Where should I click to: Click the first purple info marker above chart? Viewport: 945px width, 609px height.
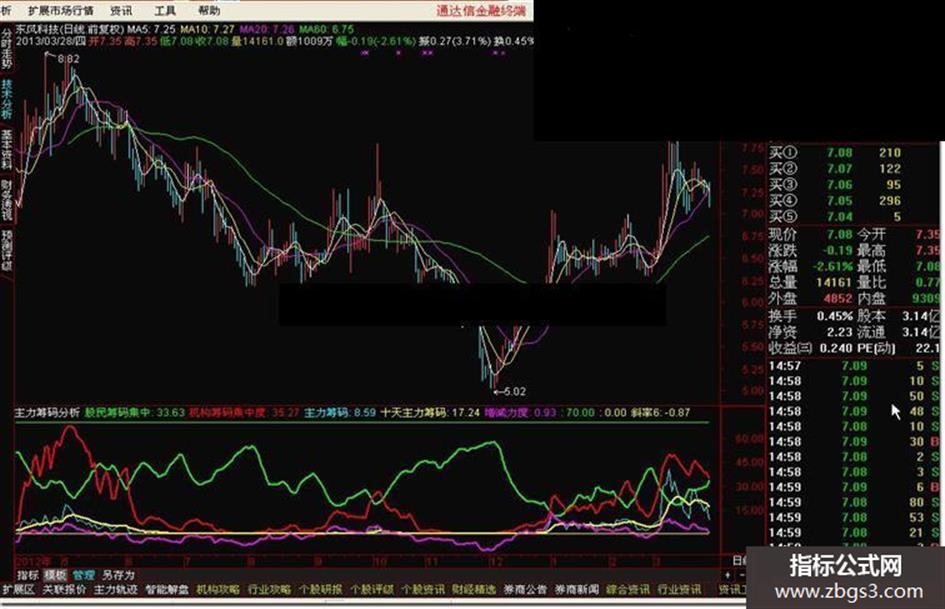pos(365,53)
